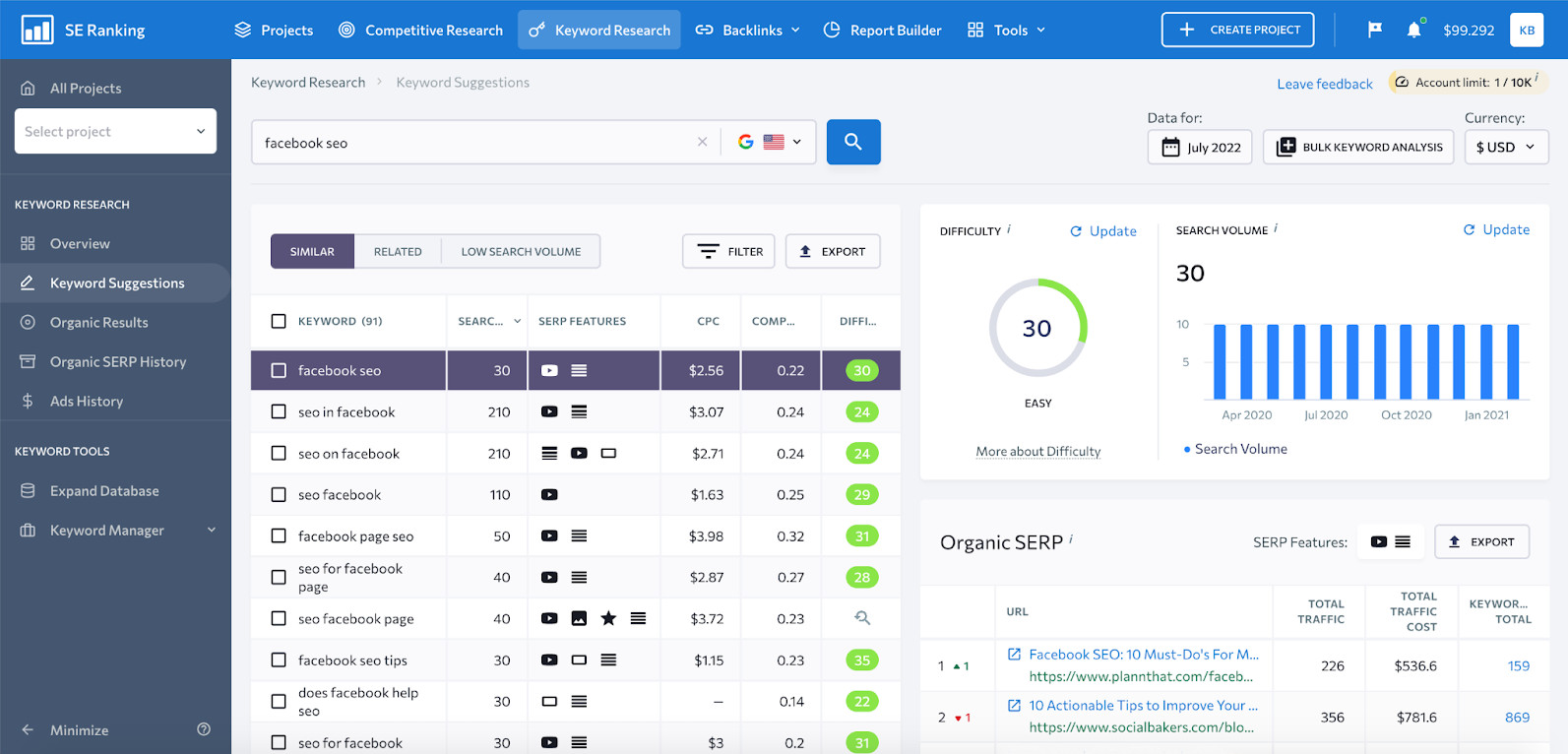Image resolution: width=1568 pixels, height=754 pixels.
Task: Click the Organic SERP video feature icon
Action: [x=1378, y=541]
